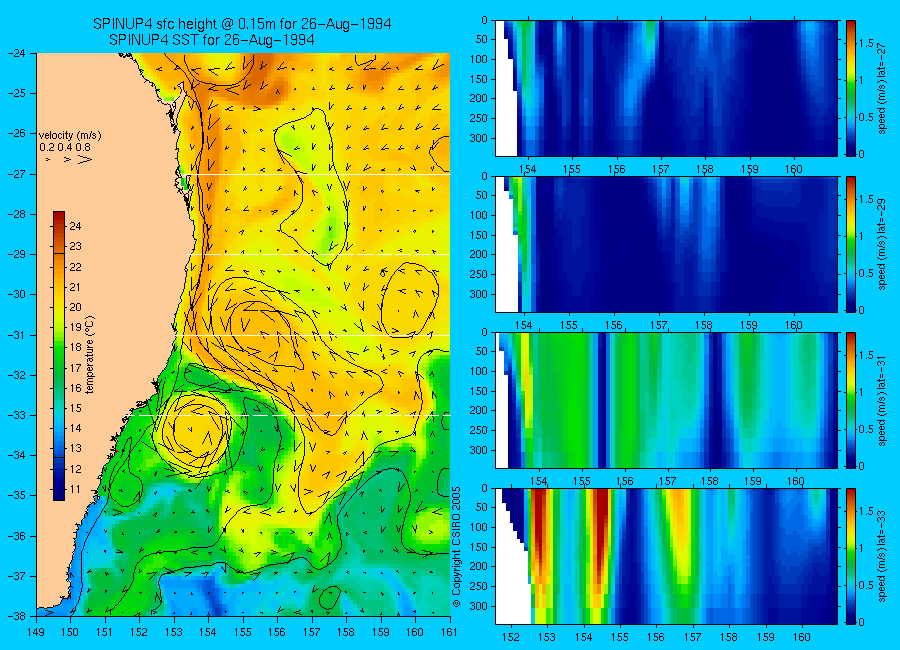Click the 'speed (m/s) lat=-31' colorbar label
This screenshot has height=650, width=900.
(x=882, y=400)
